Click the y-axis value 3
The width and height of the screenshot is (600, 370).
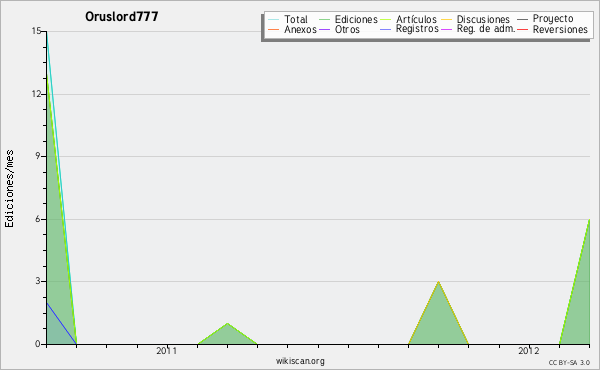coord(38,281)
